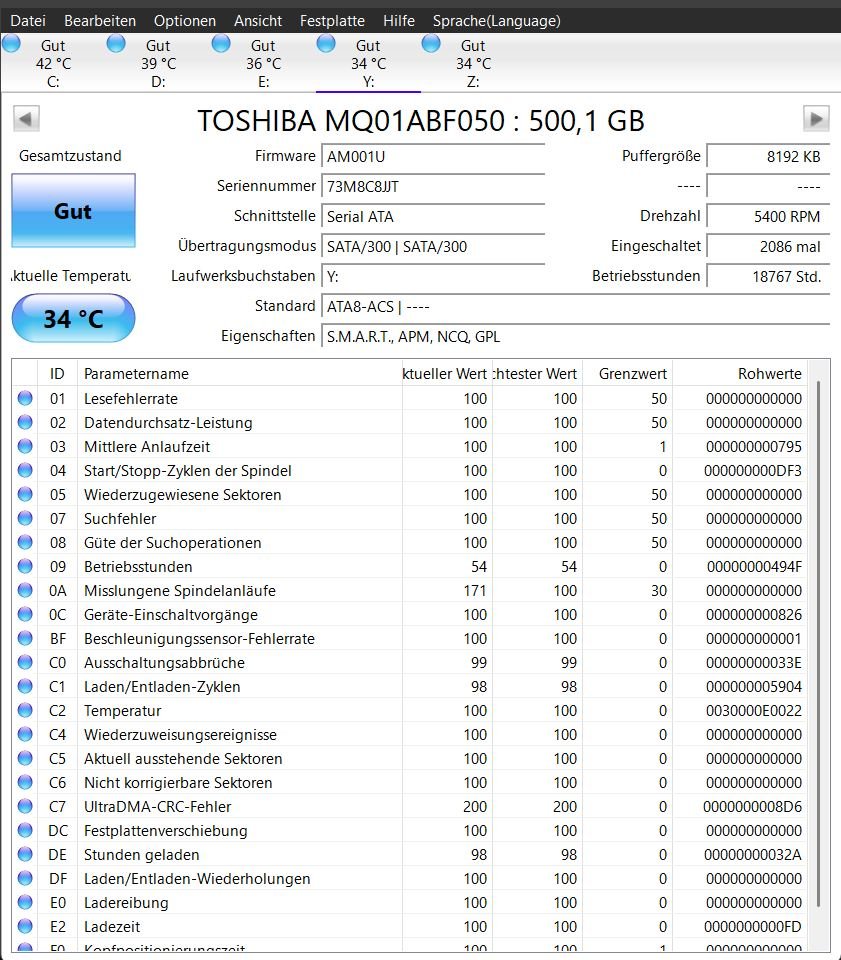Open the Festplatte menu
Screen dimensions: 841x960
tap(332, 21)
